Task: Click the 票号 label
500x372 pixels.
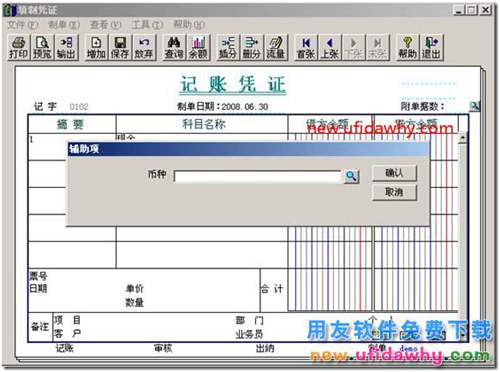Action: tap(38, 276)
